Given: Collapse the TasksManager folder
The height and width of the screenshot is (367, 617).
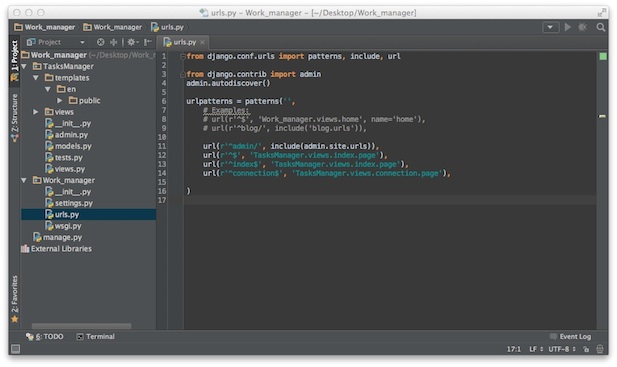Looking at the screenshot, I should (x=24, y=66).
